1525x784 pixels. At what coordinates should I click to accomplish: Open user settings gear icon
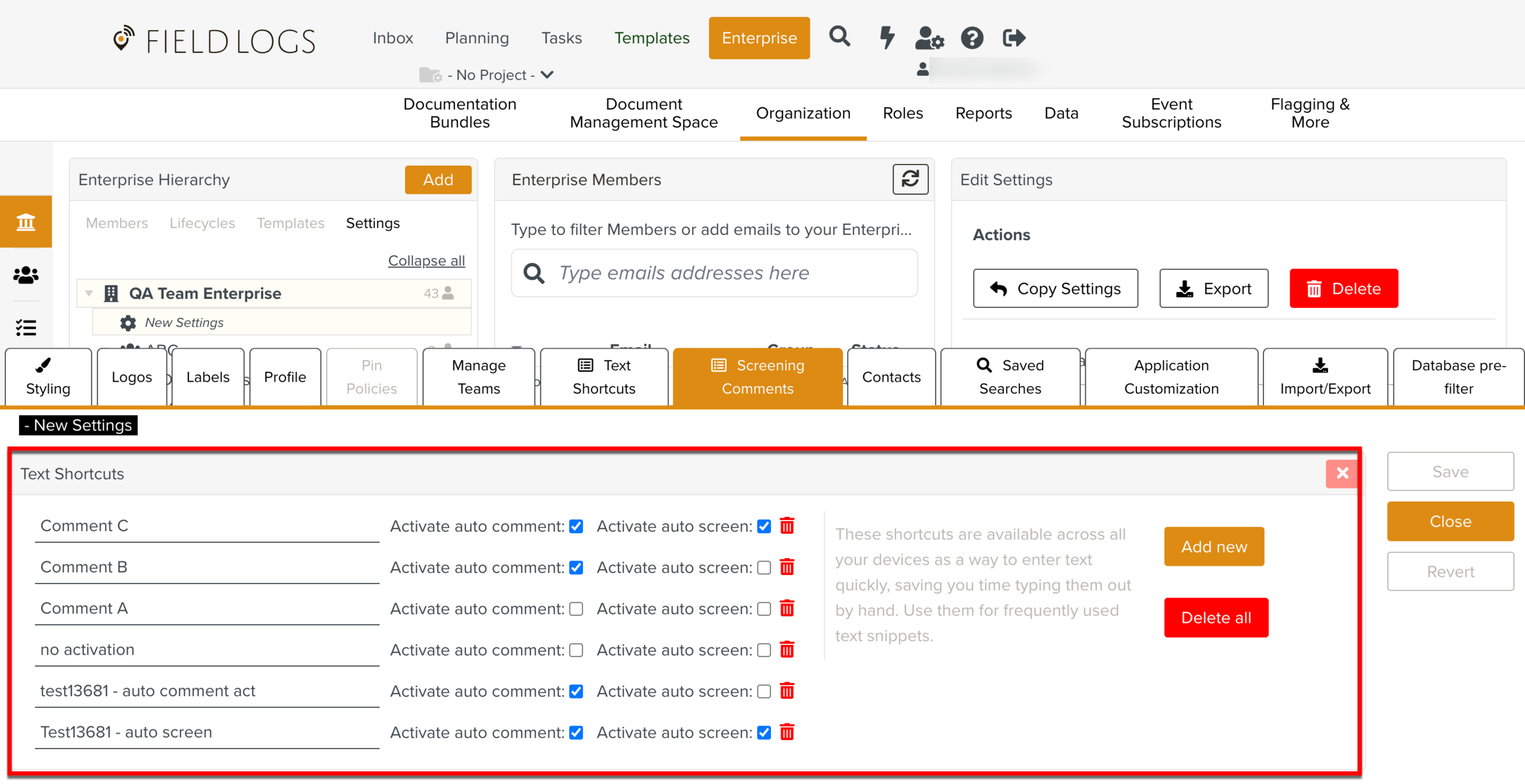pyautogui.click(x=929, y=38)
